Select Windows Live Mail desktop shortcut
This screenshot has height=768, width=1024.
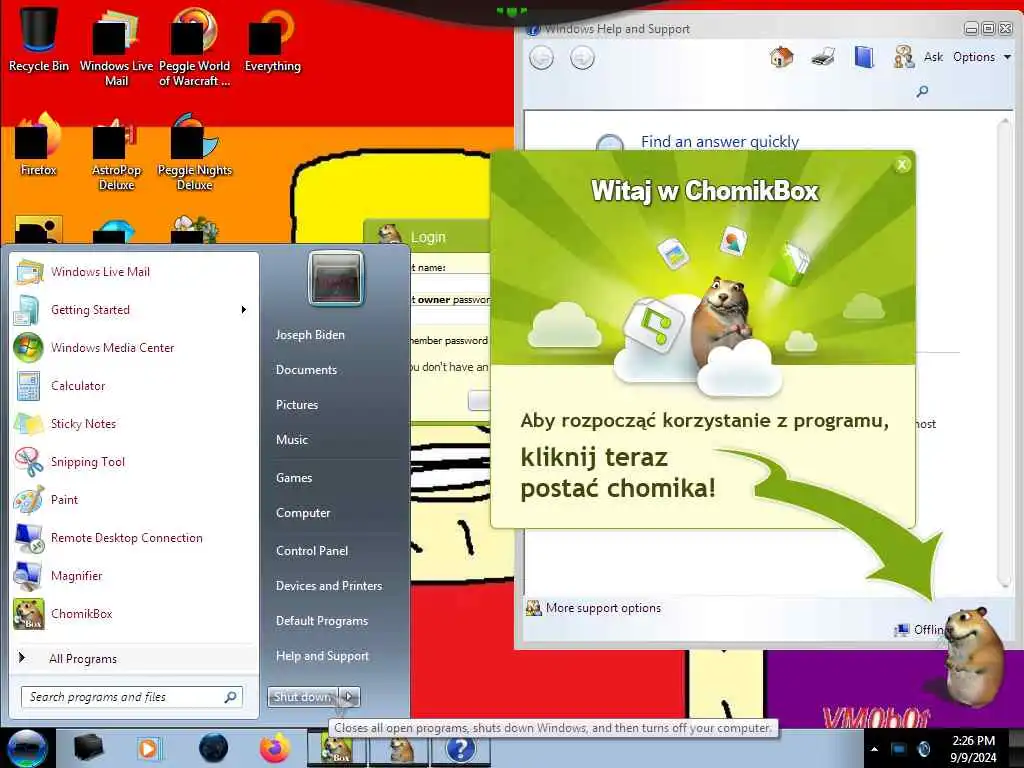coord(116,47)
